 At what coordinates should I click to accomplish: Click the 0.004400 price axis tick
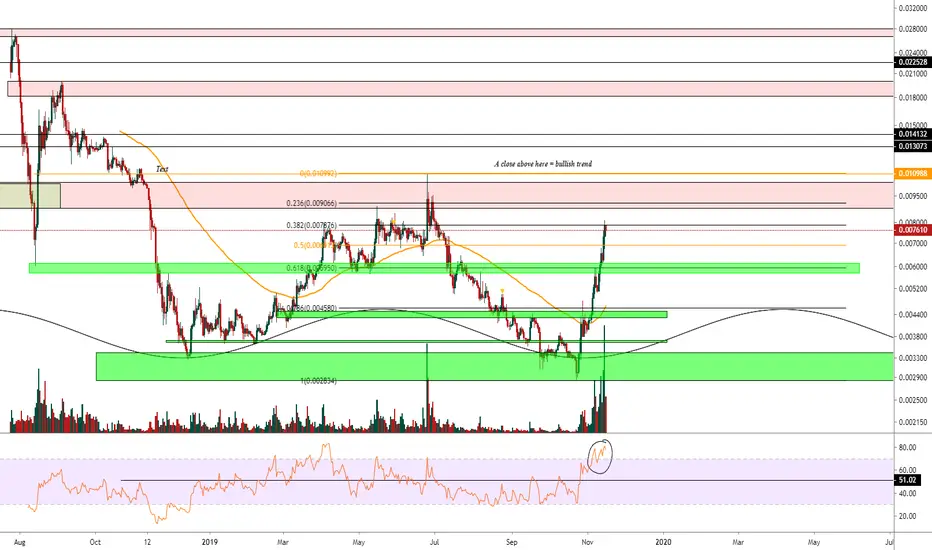[x=912, y=315]
